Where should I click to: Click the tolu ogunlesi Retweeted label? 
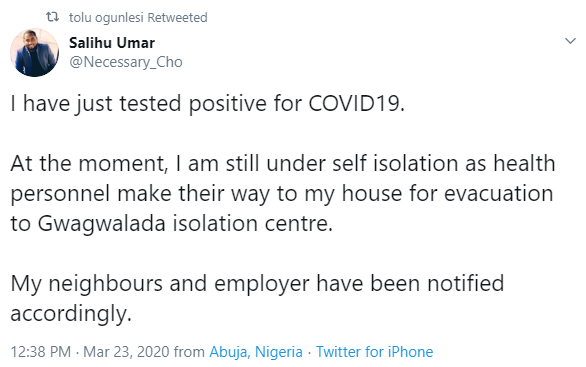(138, 18)
